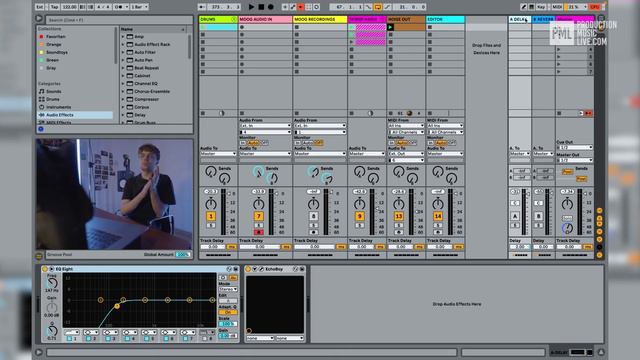Click the search field in browser
The image size is (640, 360).
pyautogui.click(x=119, y=20)
